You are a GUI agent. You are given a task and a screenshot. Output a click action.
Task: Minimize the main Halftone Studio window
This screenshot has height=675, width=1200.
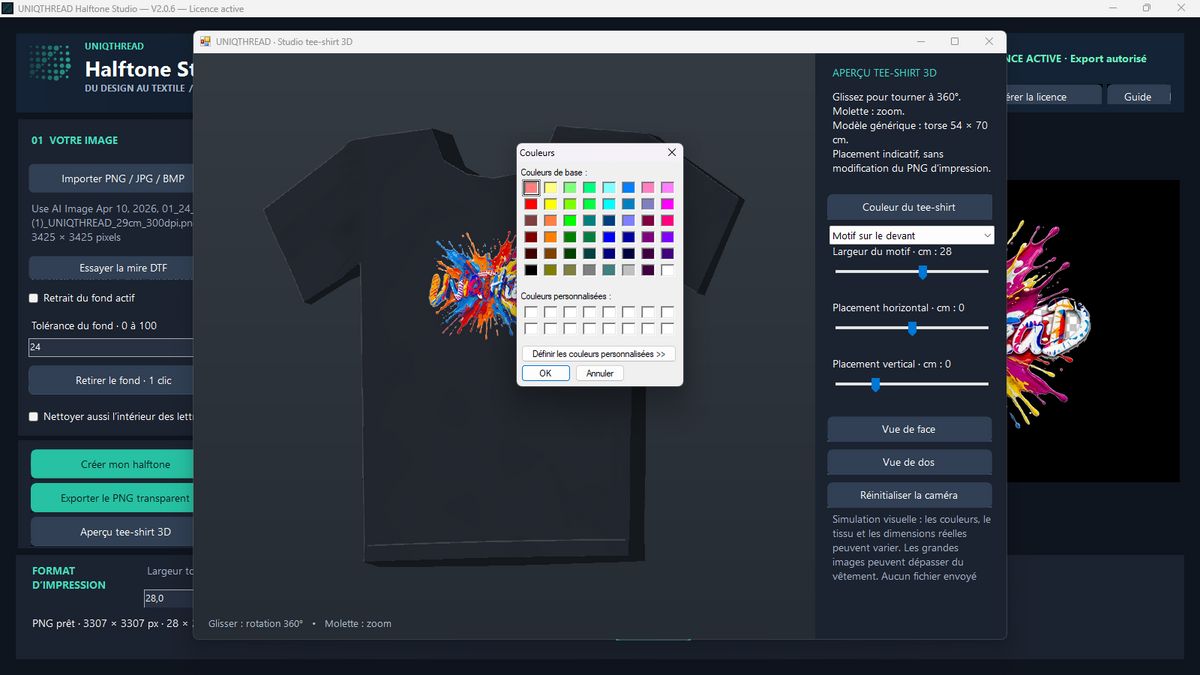coord(1113,8)
